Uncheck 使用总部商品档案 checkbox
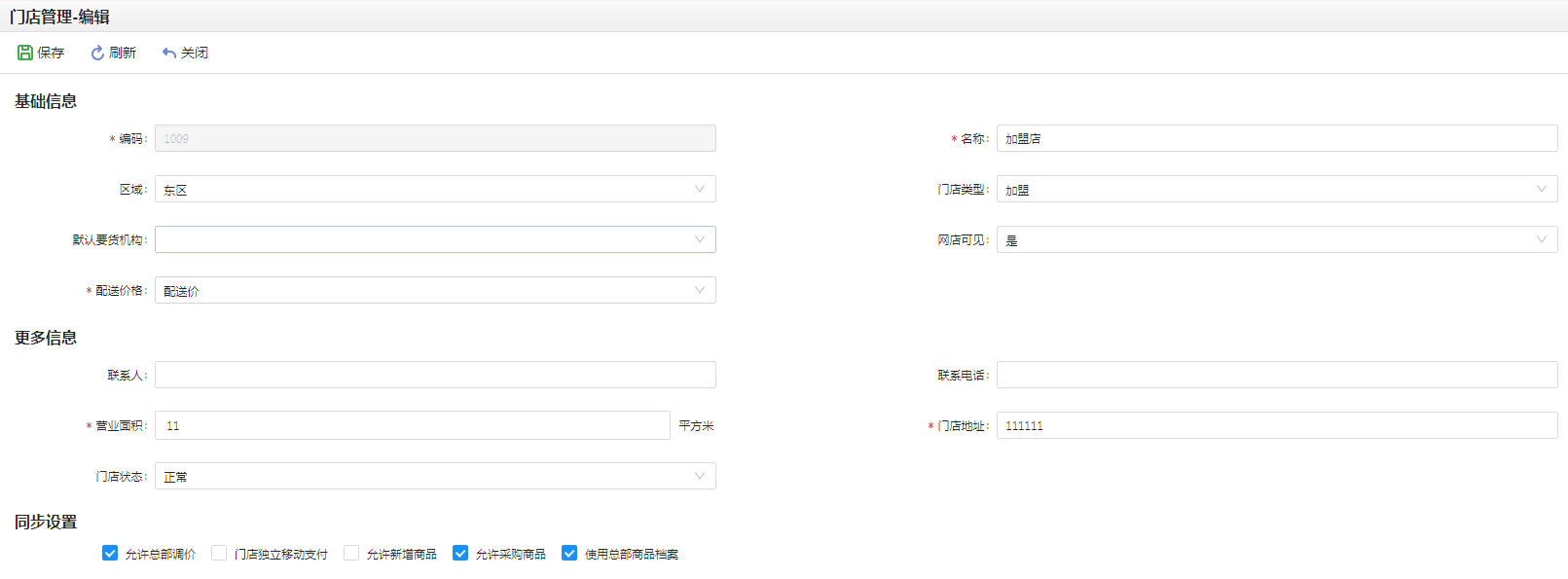The height and width of the screenshot is (579, 1568). (x=569, y=553)
